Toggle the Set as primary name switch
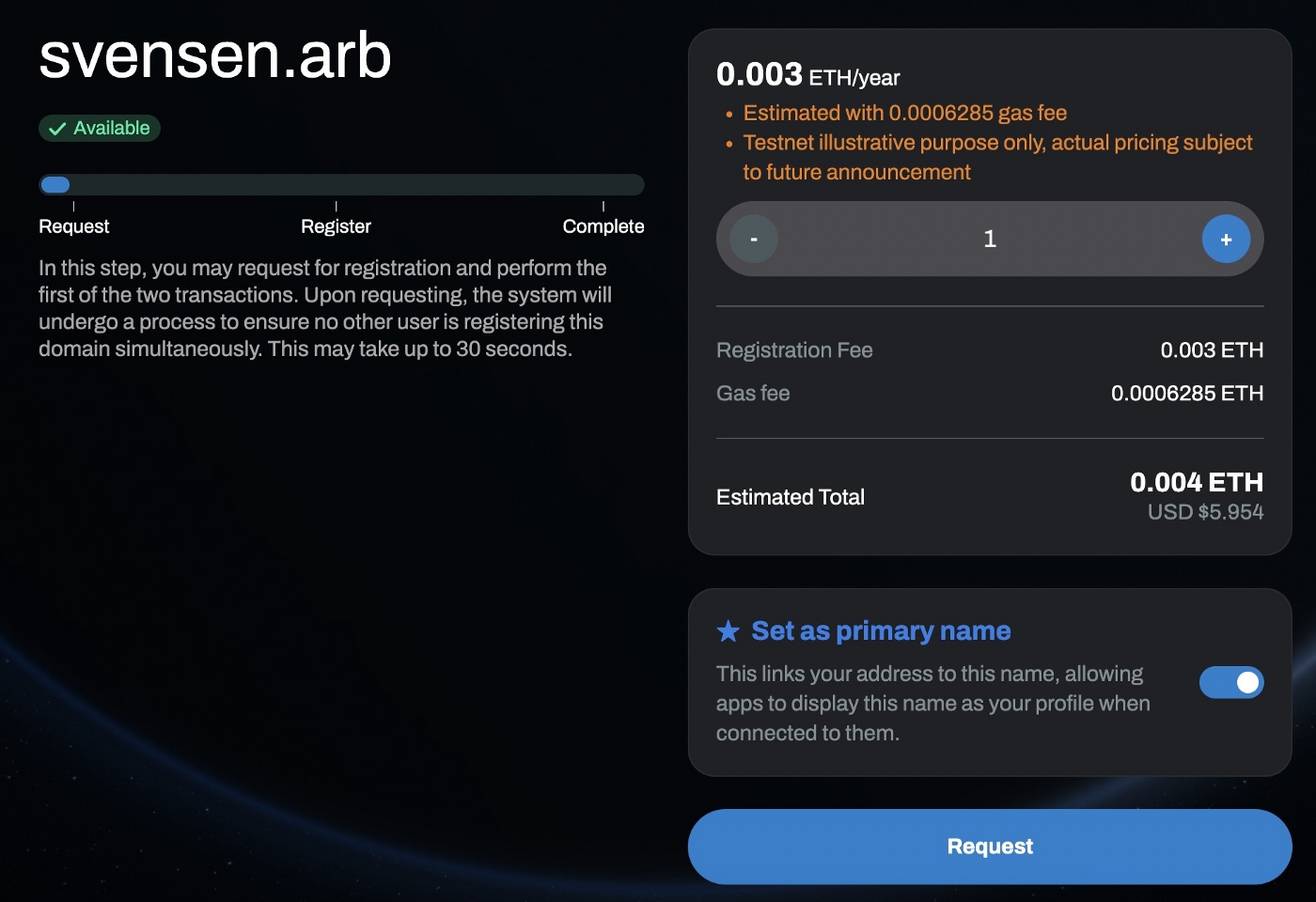The height and width of the screenshot is (902, 1316). pyautogui.click(x=1231, y=682)
